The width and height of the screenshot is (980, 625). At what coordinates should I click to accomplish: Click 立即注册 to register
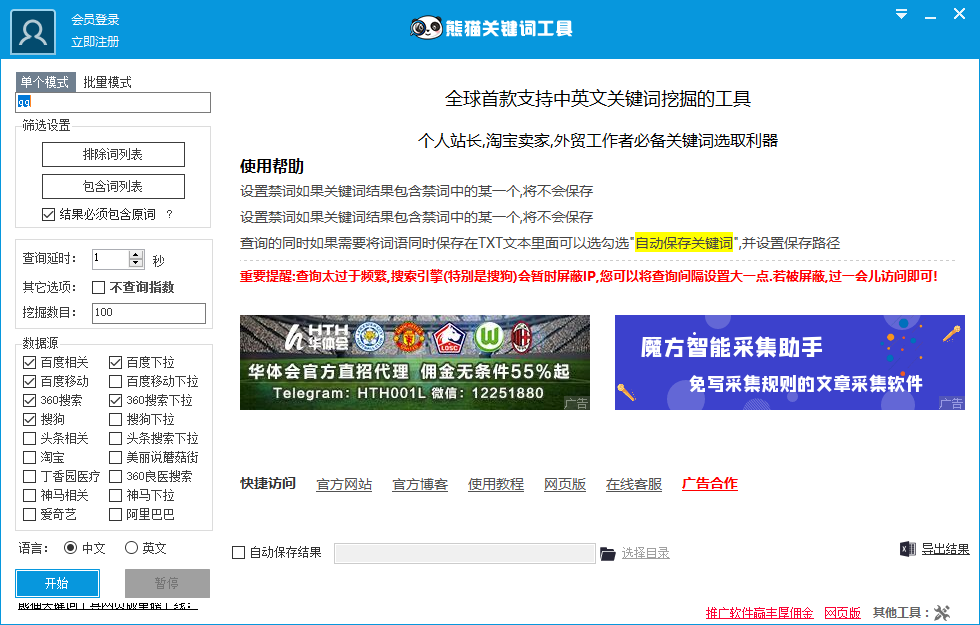(x=95, y=41)
